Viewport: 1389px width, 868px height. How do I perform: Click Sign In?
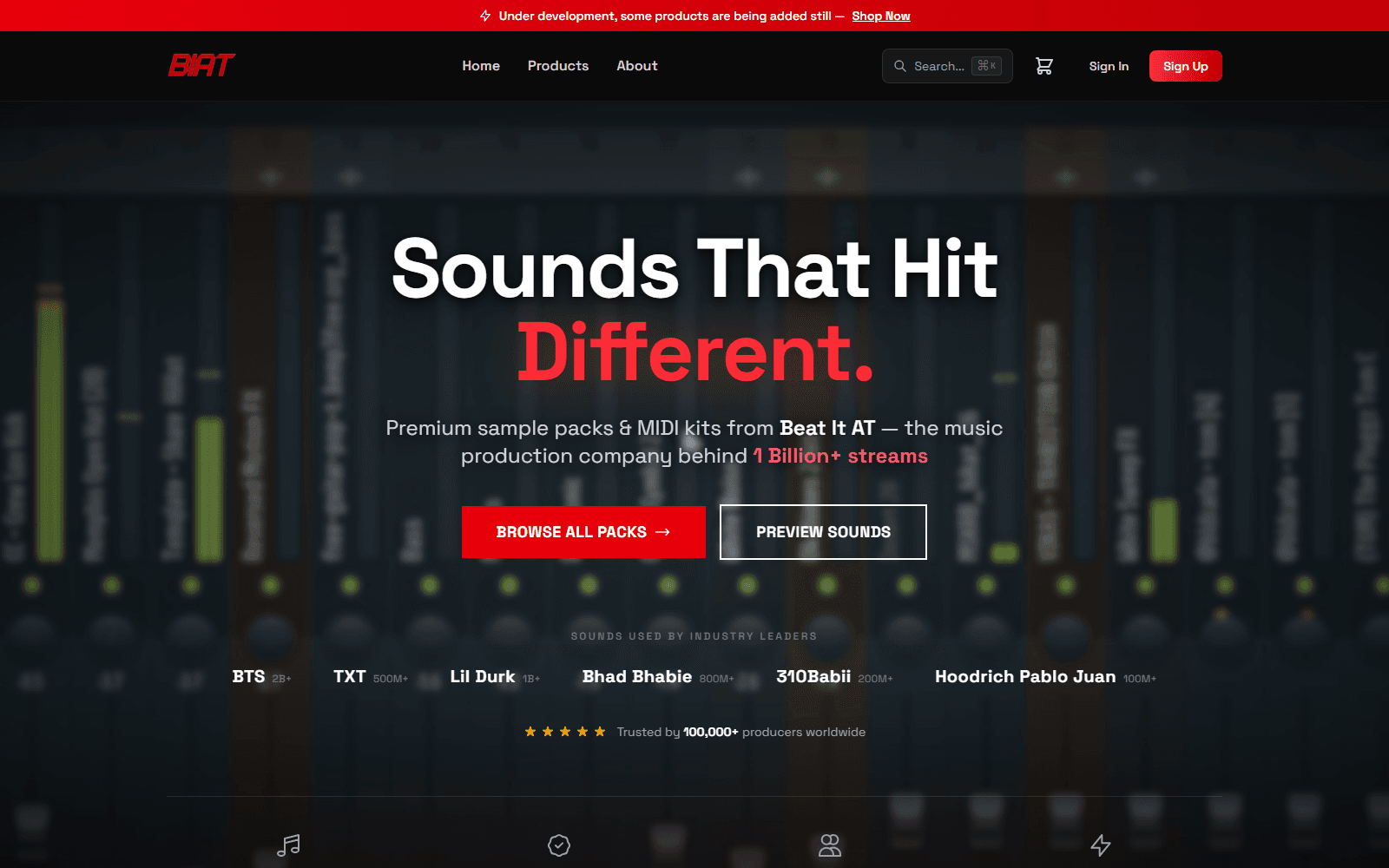(1109, 66)
